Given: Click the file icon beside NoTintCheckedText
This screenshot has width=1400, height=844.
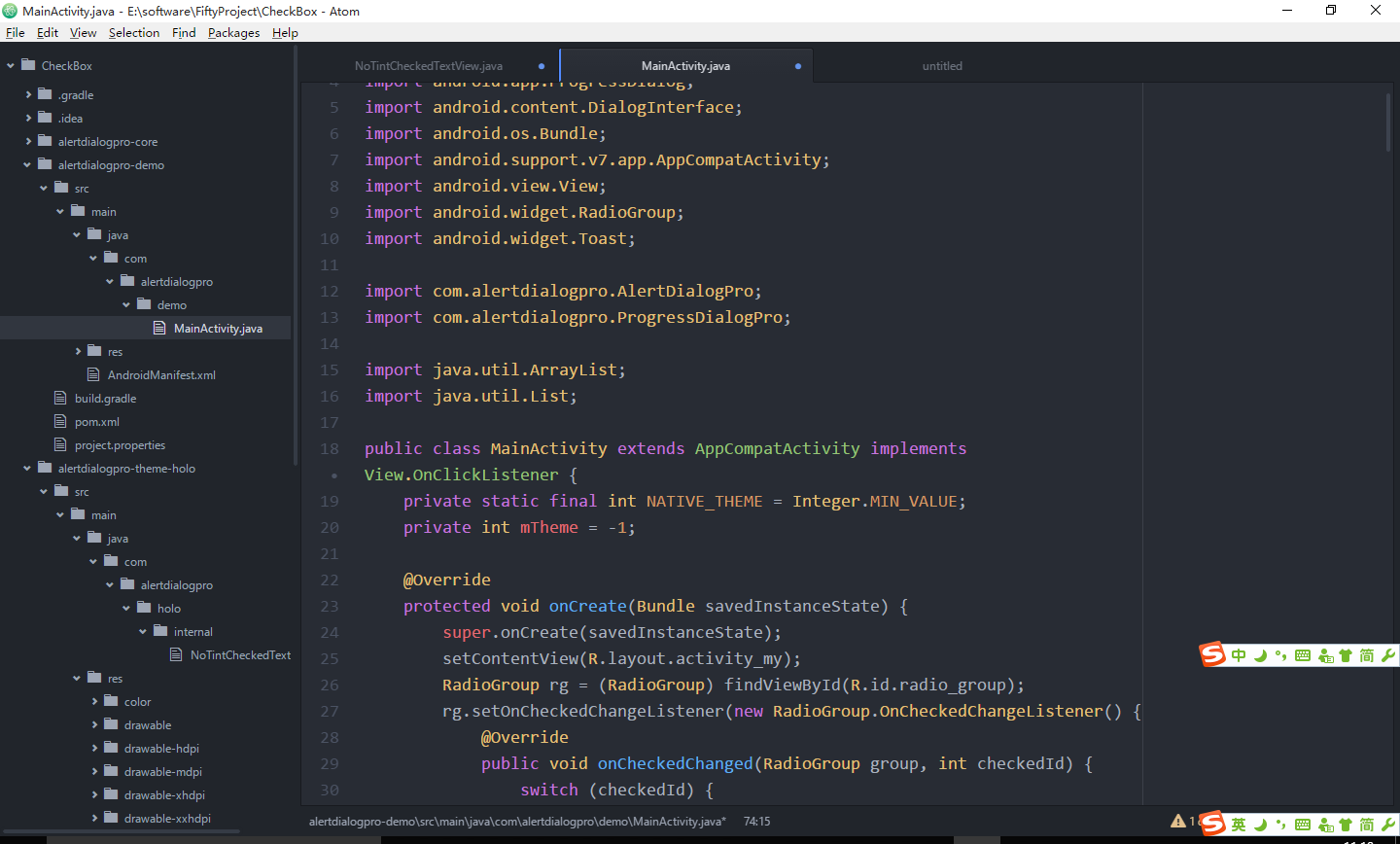Looking at the screenshot, I should pyautogui.click(x=176, y=654).
